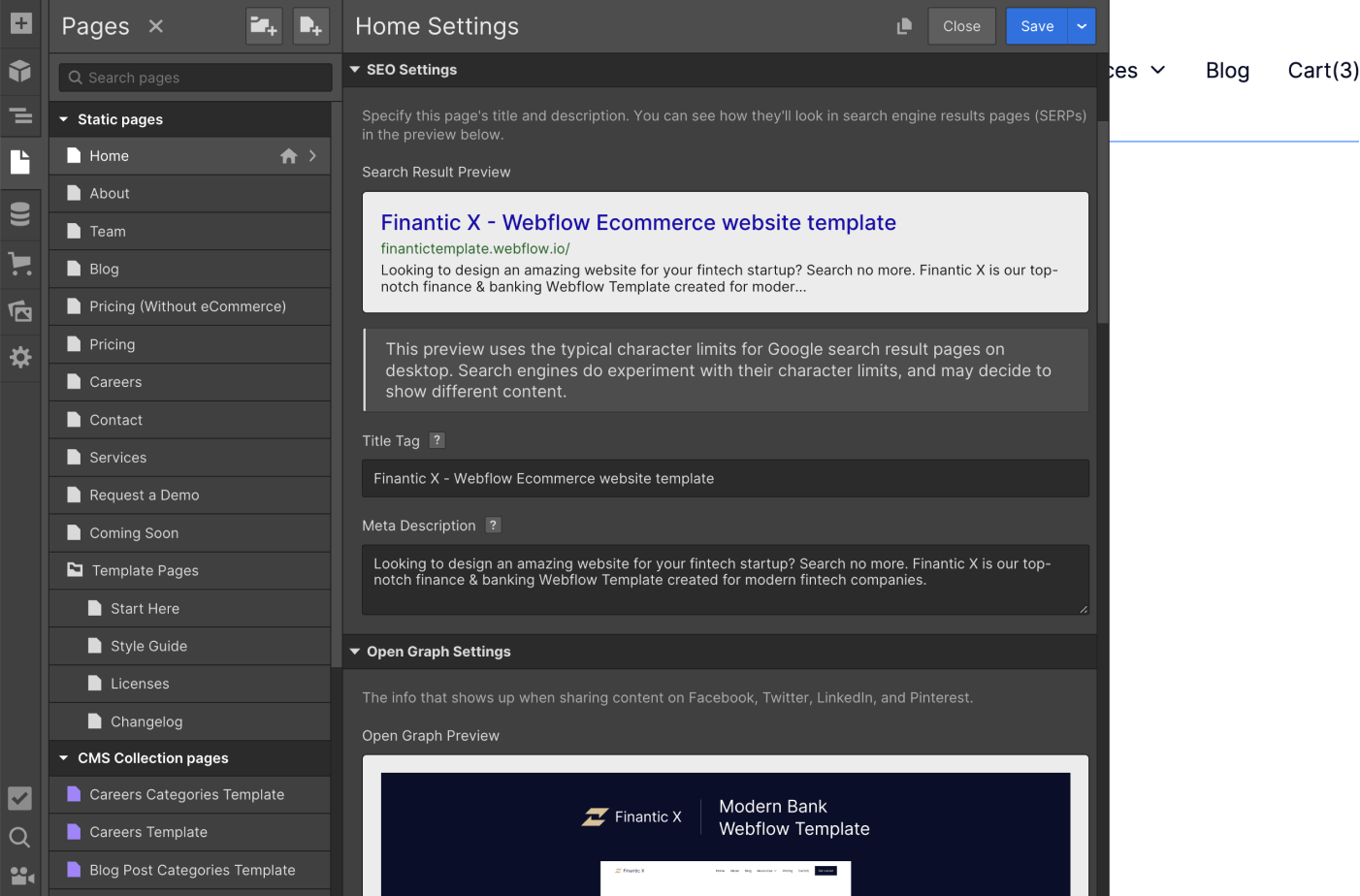1360x896 pixels.
Task: Click the finantictemplate.webflow.io URL
Action: point(475,248)
